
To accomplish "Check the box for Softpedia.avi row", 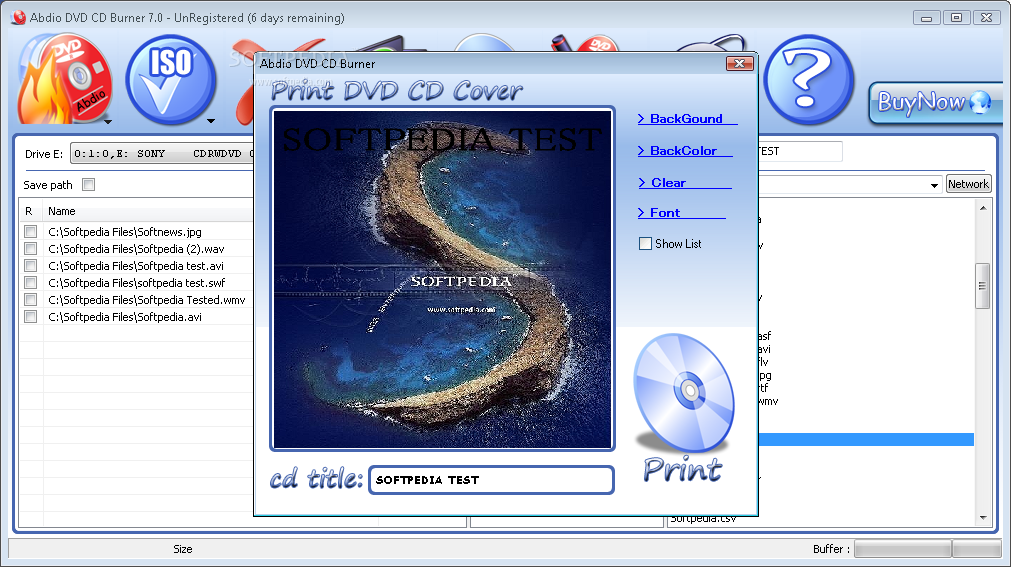I will click(x=30, y=316).
